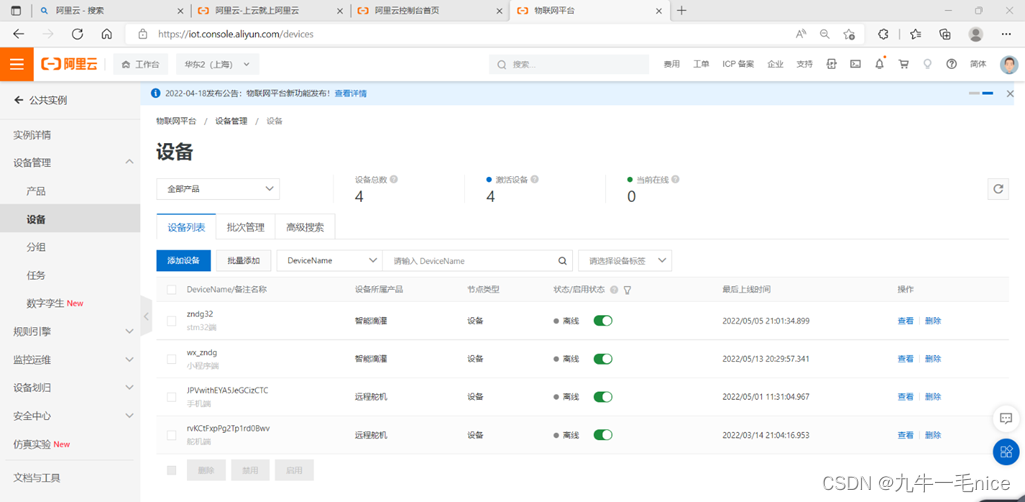Screen dimensions: 1025x502
Task: Open the user avatar in Aliyun header
Action: click(x=1009, y=64)
